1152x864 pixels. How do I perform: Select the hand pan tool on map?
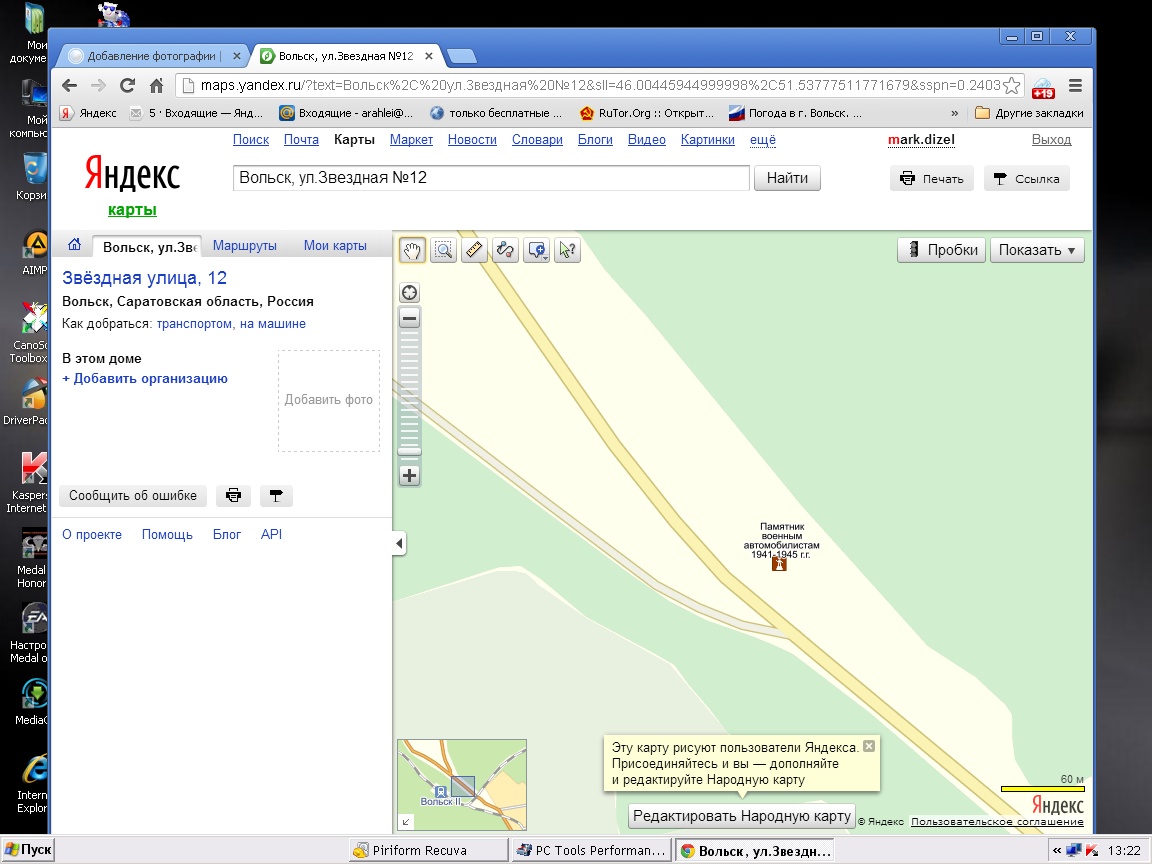(412, 251)
